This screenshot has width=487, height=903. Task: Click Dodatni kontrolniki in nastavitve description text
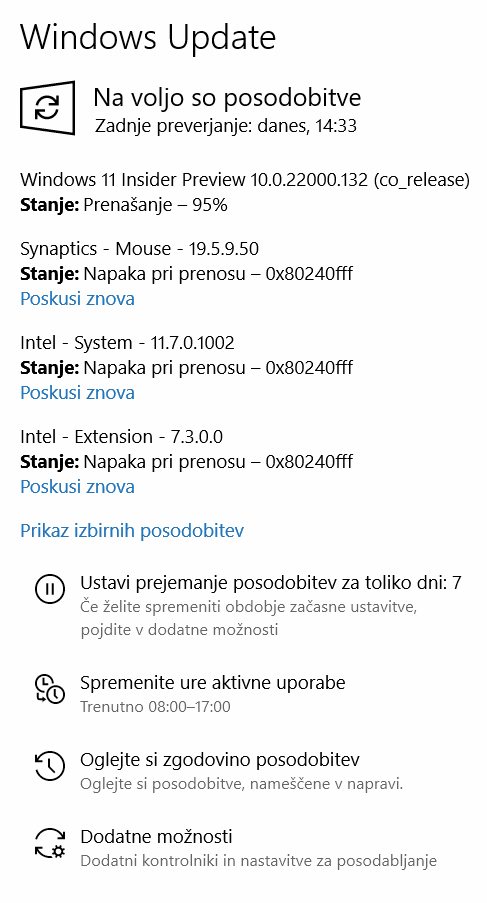click(x=258, y=861)
